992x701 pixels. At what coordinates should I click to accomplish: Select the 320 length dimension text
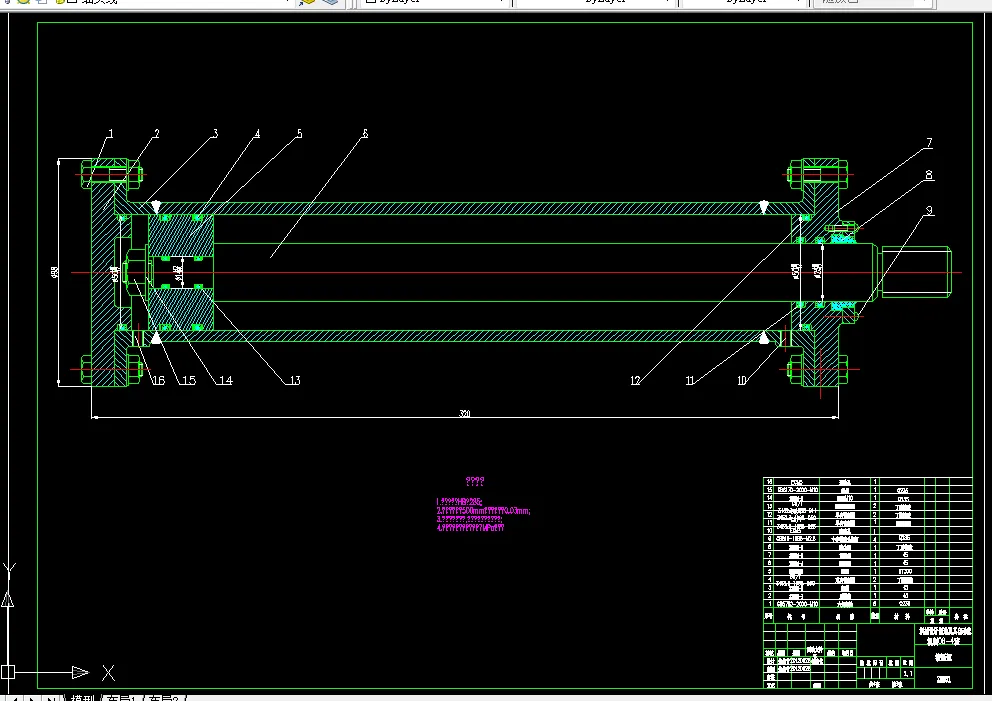point(464,414)
